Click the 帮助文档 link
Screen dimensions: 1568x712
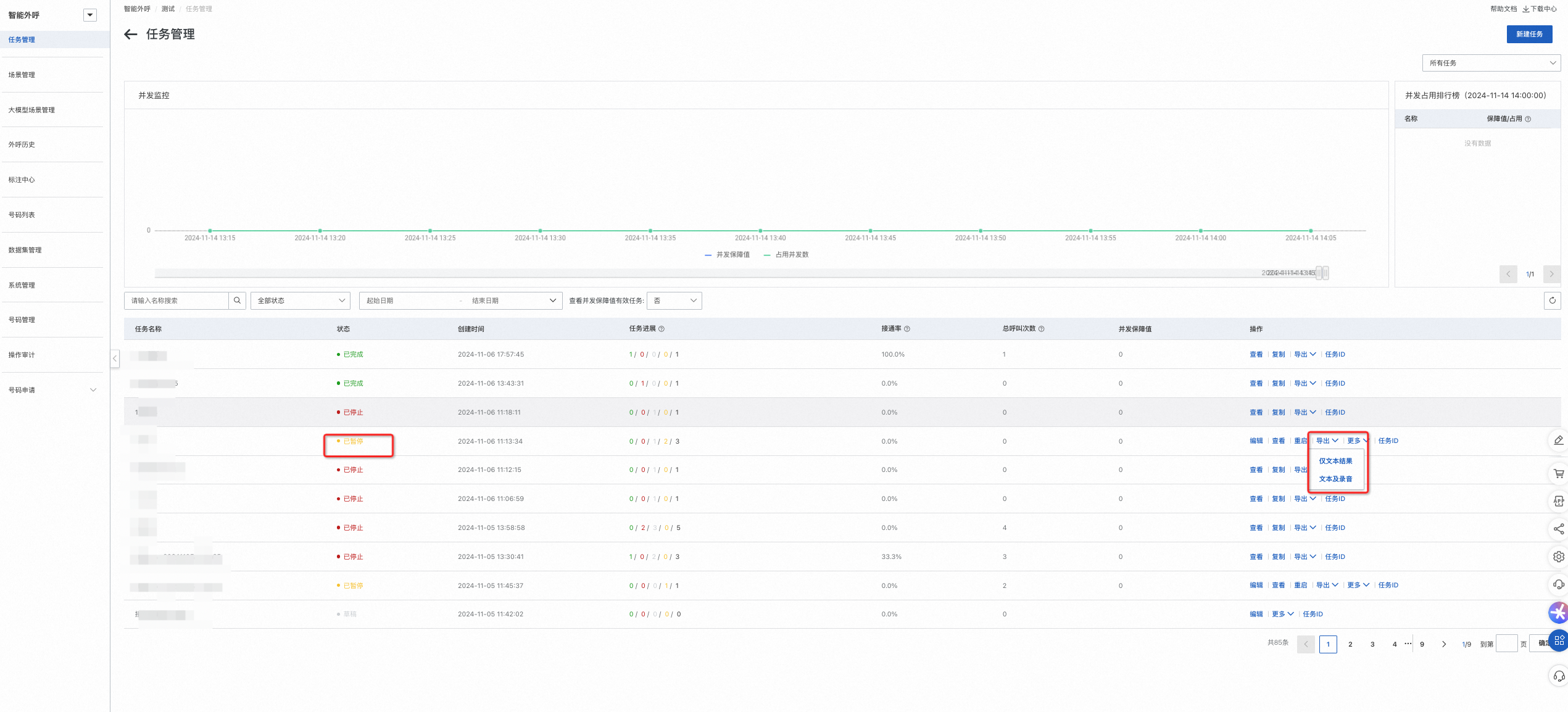point(1503,9)
